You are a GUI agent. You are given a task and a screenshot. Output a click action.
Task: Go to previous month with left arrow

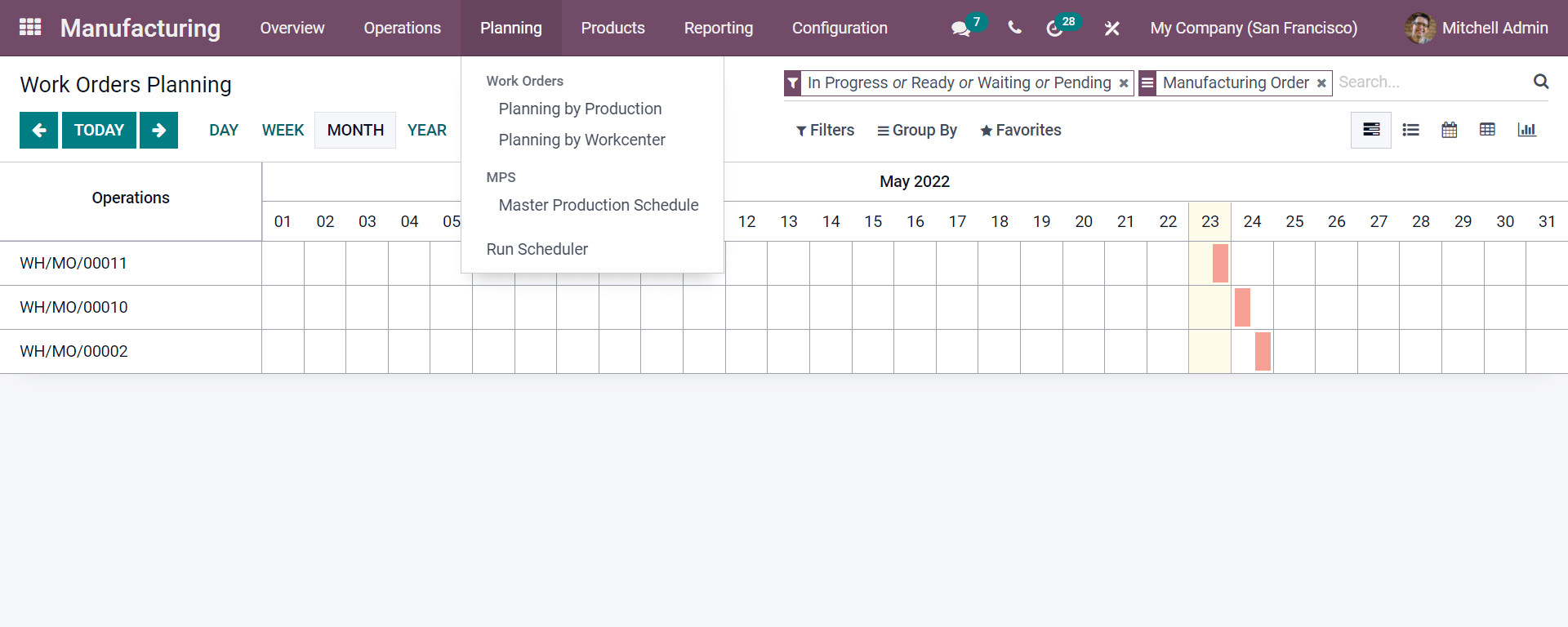(38, 131)
